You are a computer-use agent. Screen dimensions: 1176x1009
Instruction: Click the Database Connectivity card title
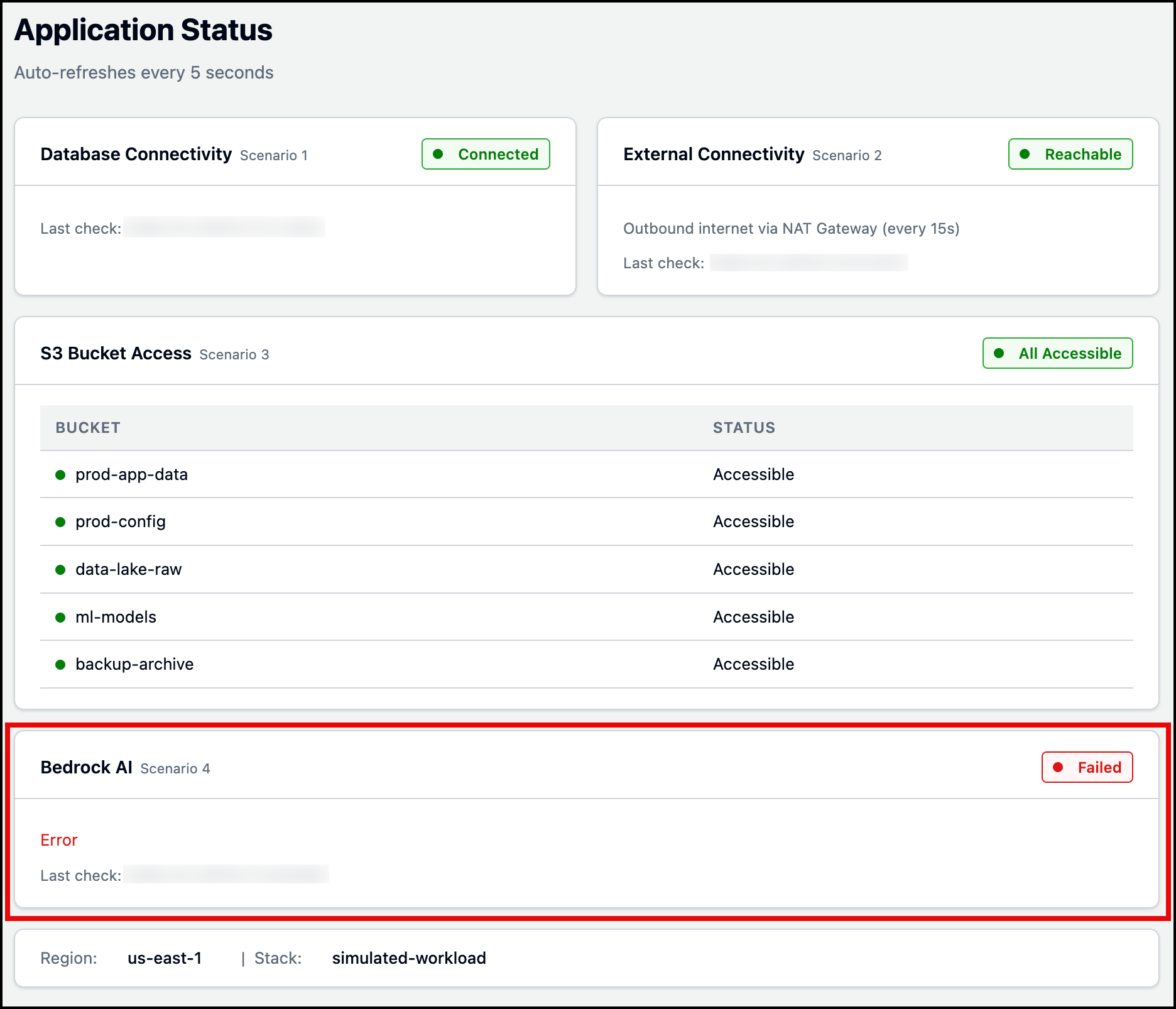pyautogui.click(x=136, y=154)
